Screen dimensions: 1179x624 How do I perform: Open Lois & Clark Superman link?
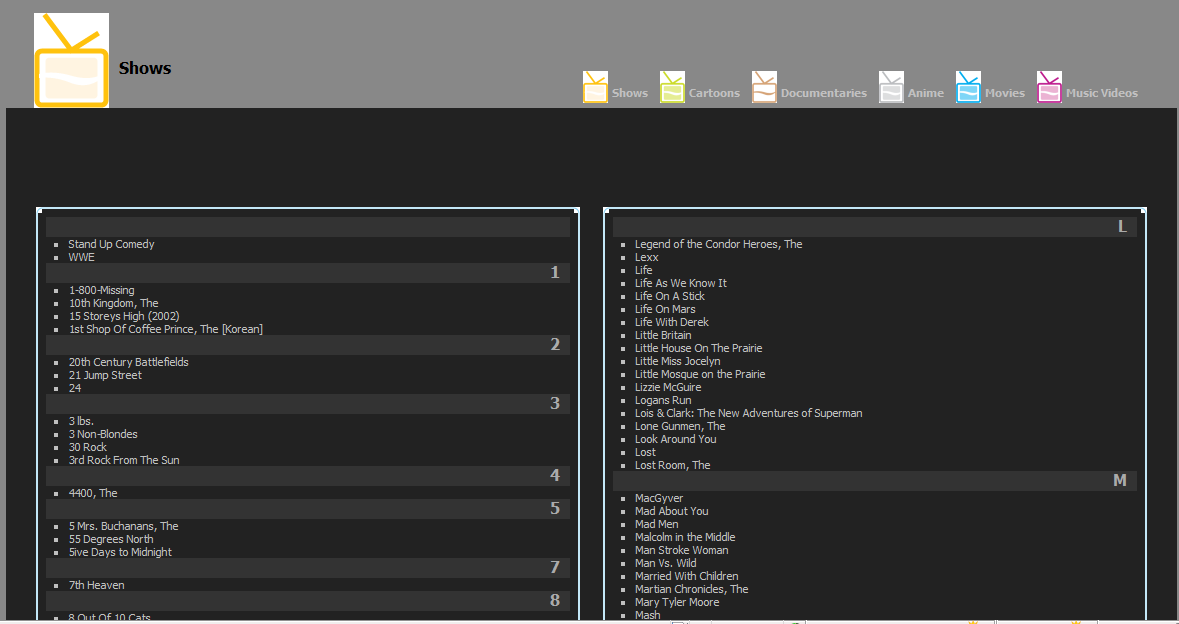click(748, 413)
